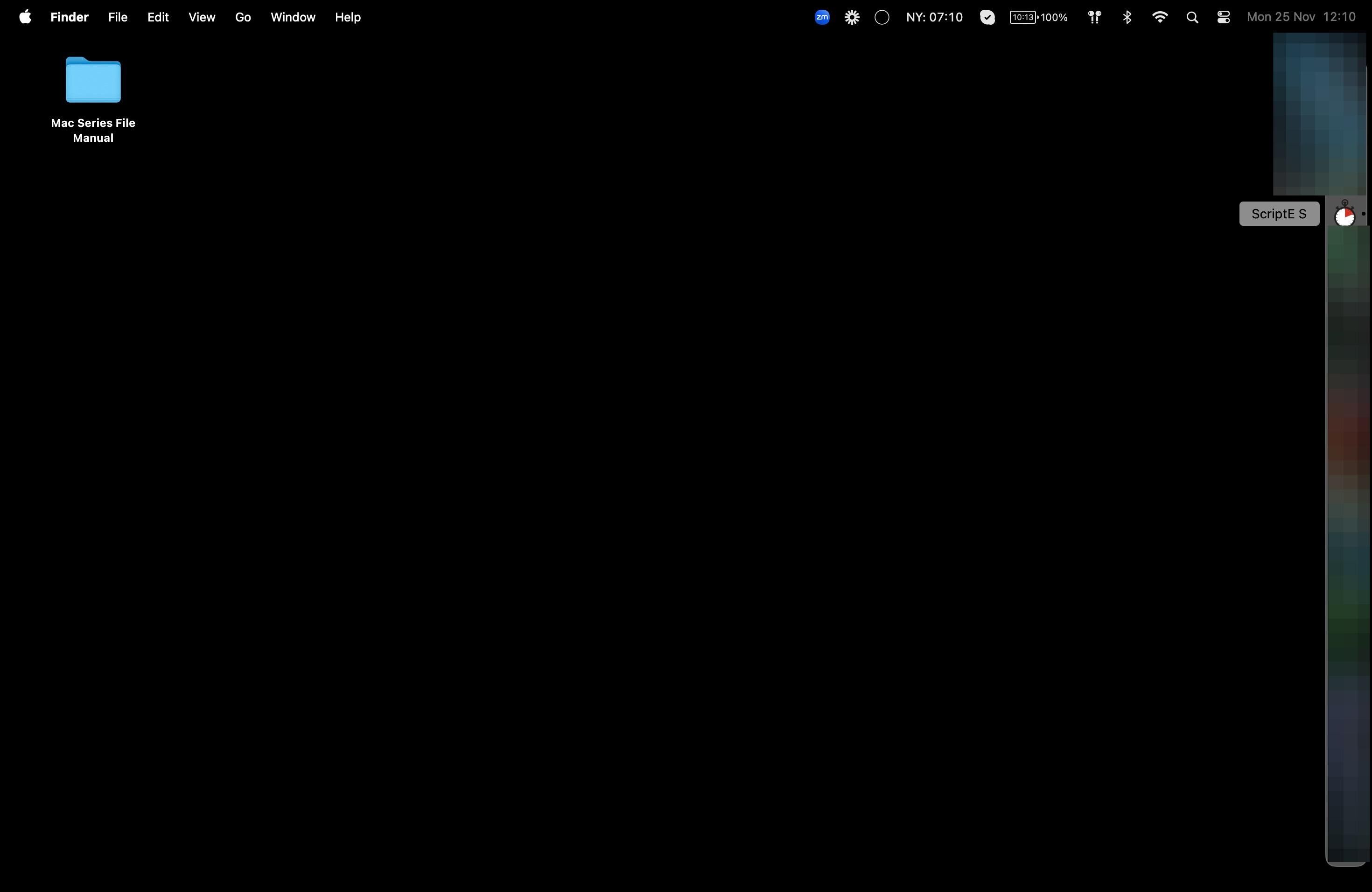
Task: Open the Window menu
Action: 293,17
